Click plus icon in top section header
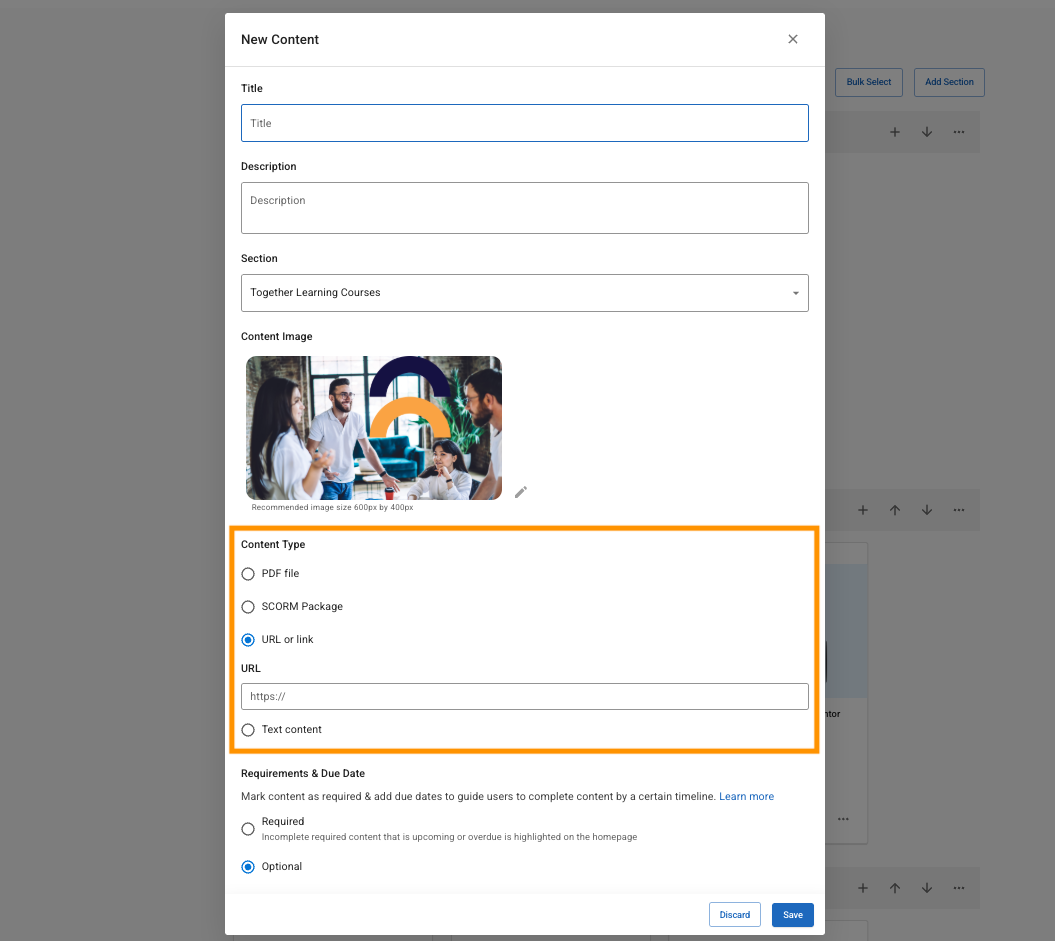 click(x=895, y=132)
